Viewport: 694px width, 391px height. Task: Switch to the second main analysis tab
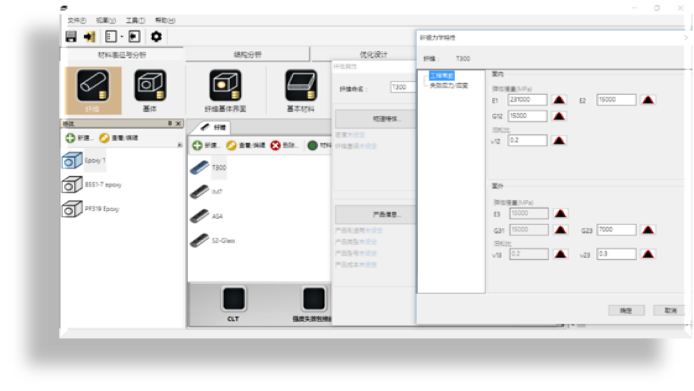point(247,54)
